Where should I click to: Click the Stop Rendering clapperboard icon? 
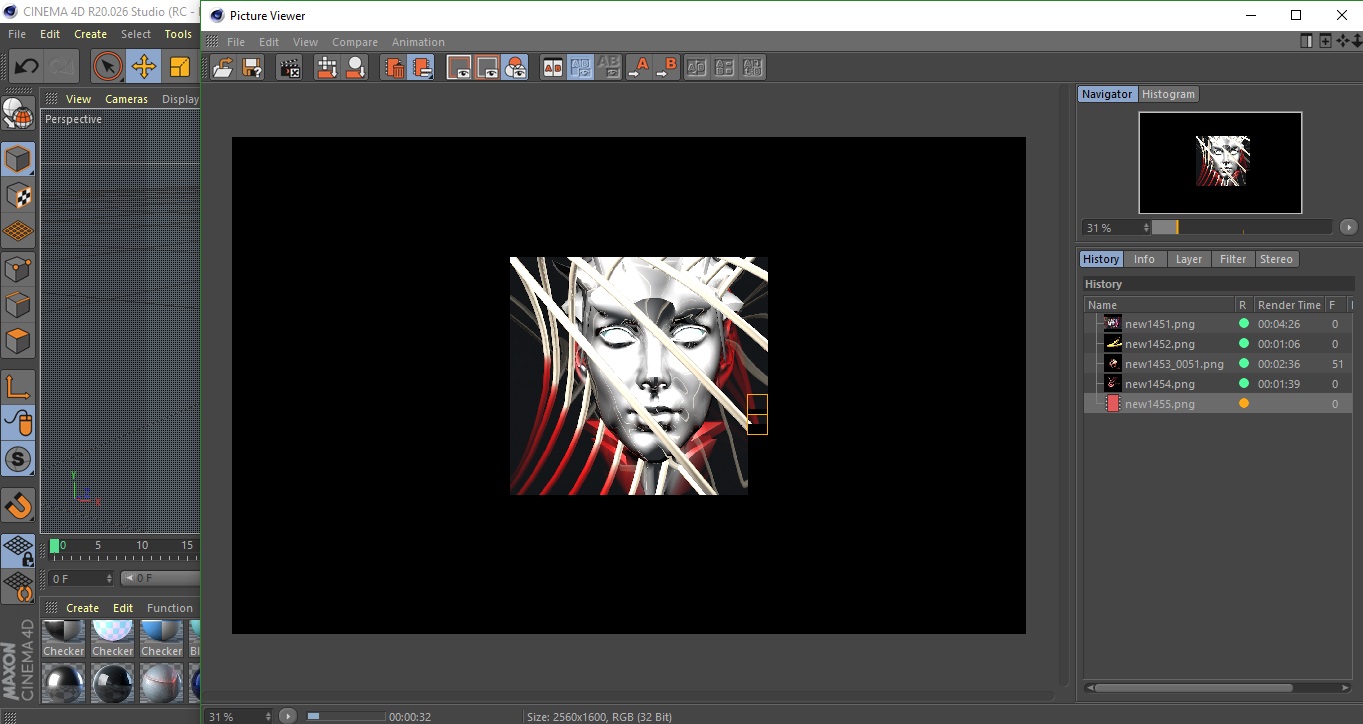pos(290,68)
